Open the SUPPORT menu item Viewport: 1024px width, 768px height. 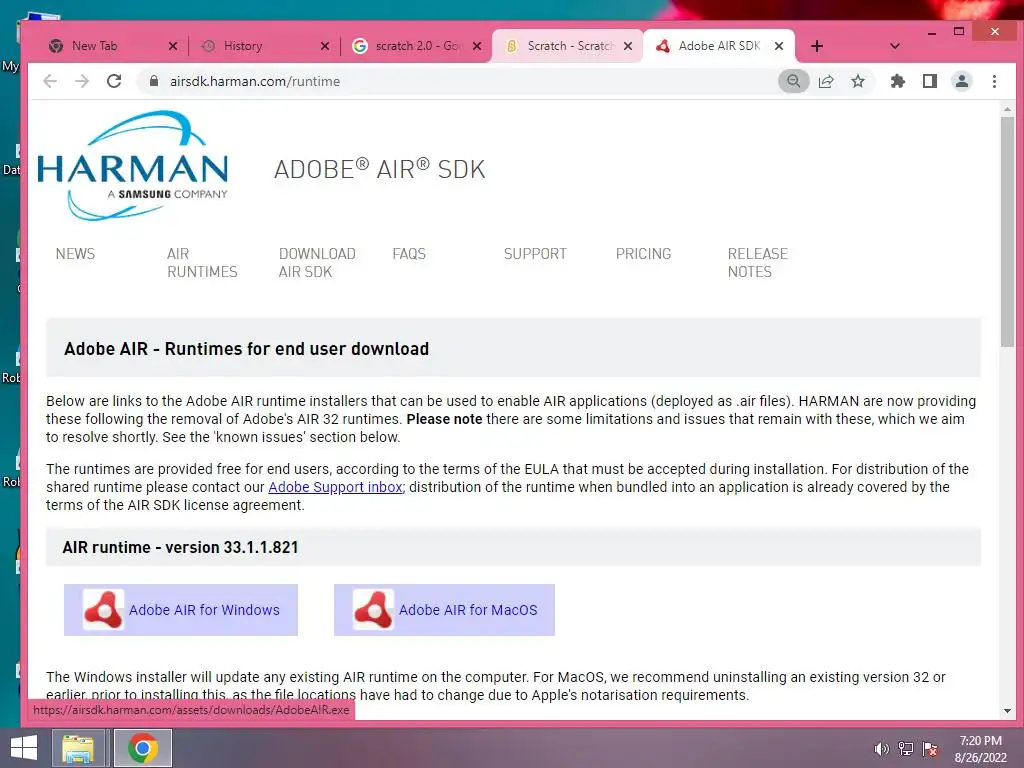(535, 253)
